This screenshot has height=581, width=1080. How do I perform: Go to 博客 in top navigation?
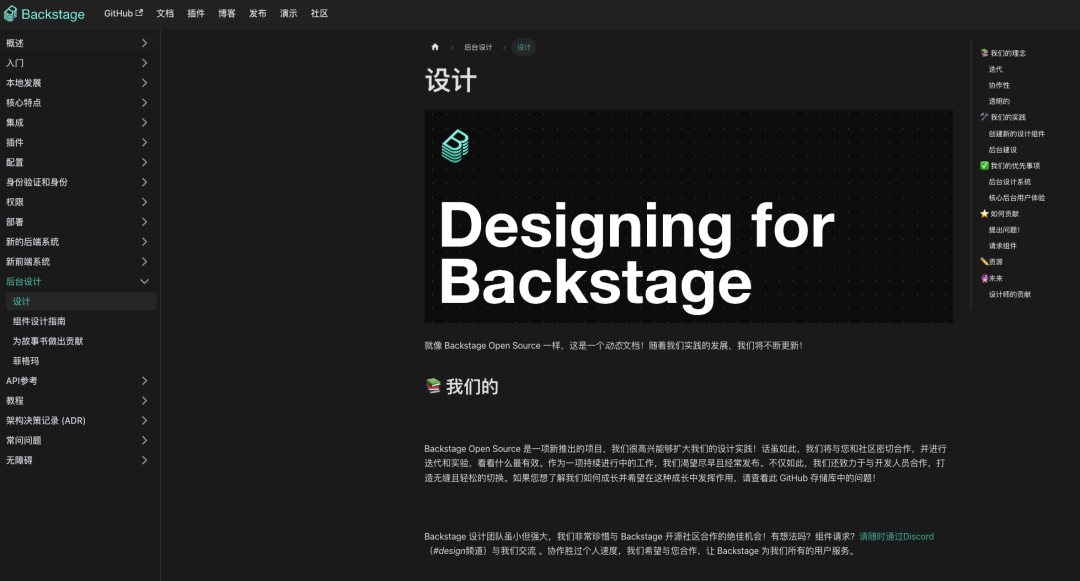coord(227,14)
